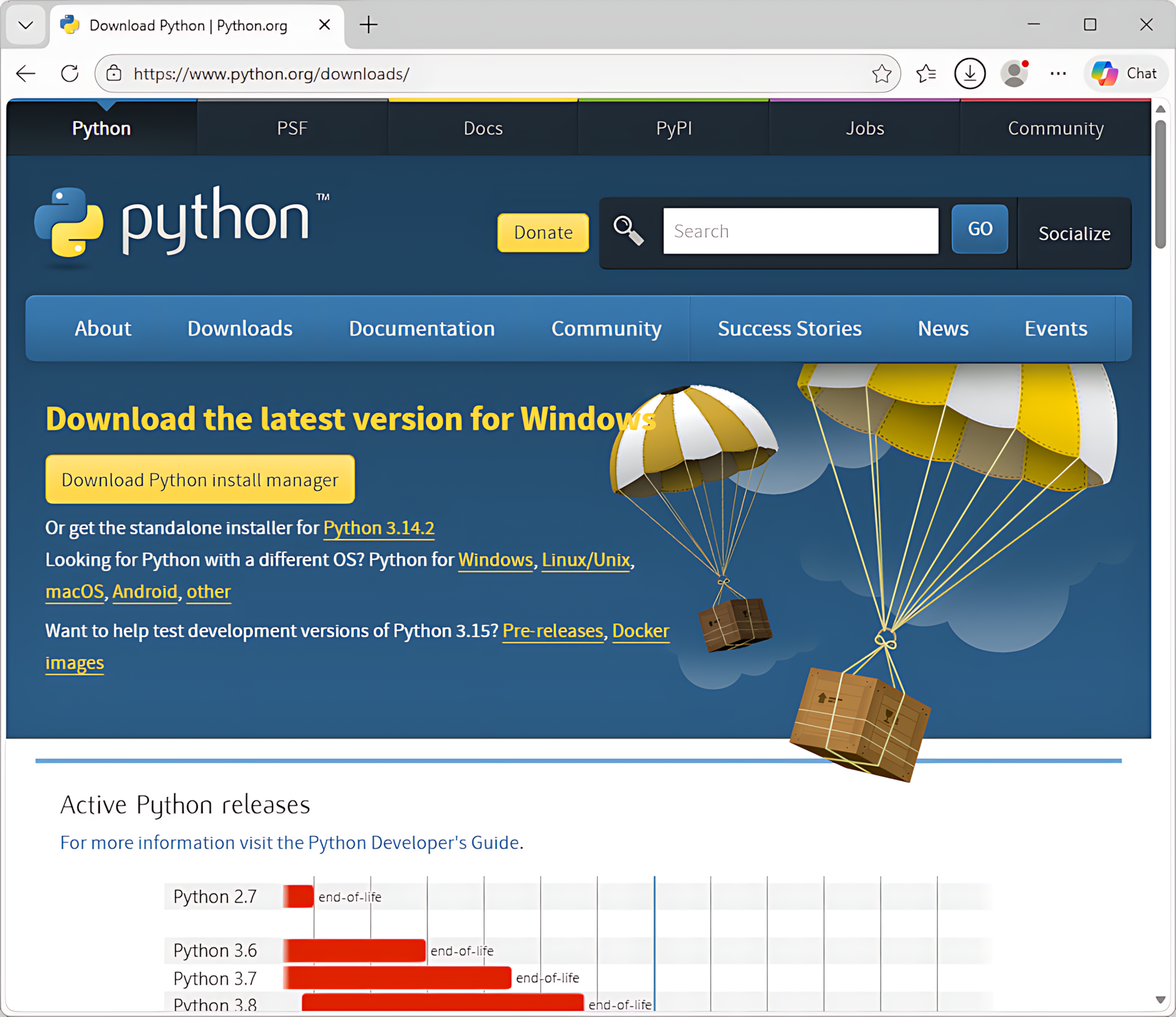
Task: Add this page to favorites star
Action: [881, 74]
